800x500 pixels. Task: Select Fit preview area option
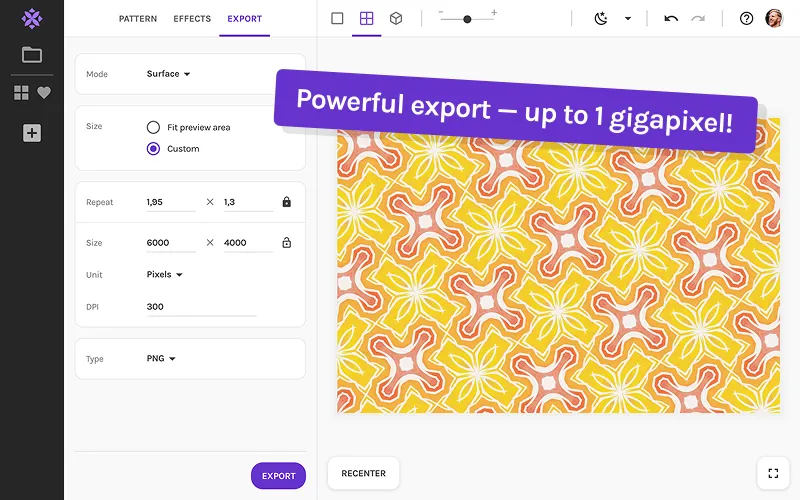188,127
